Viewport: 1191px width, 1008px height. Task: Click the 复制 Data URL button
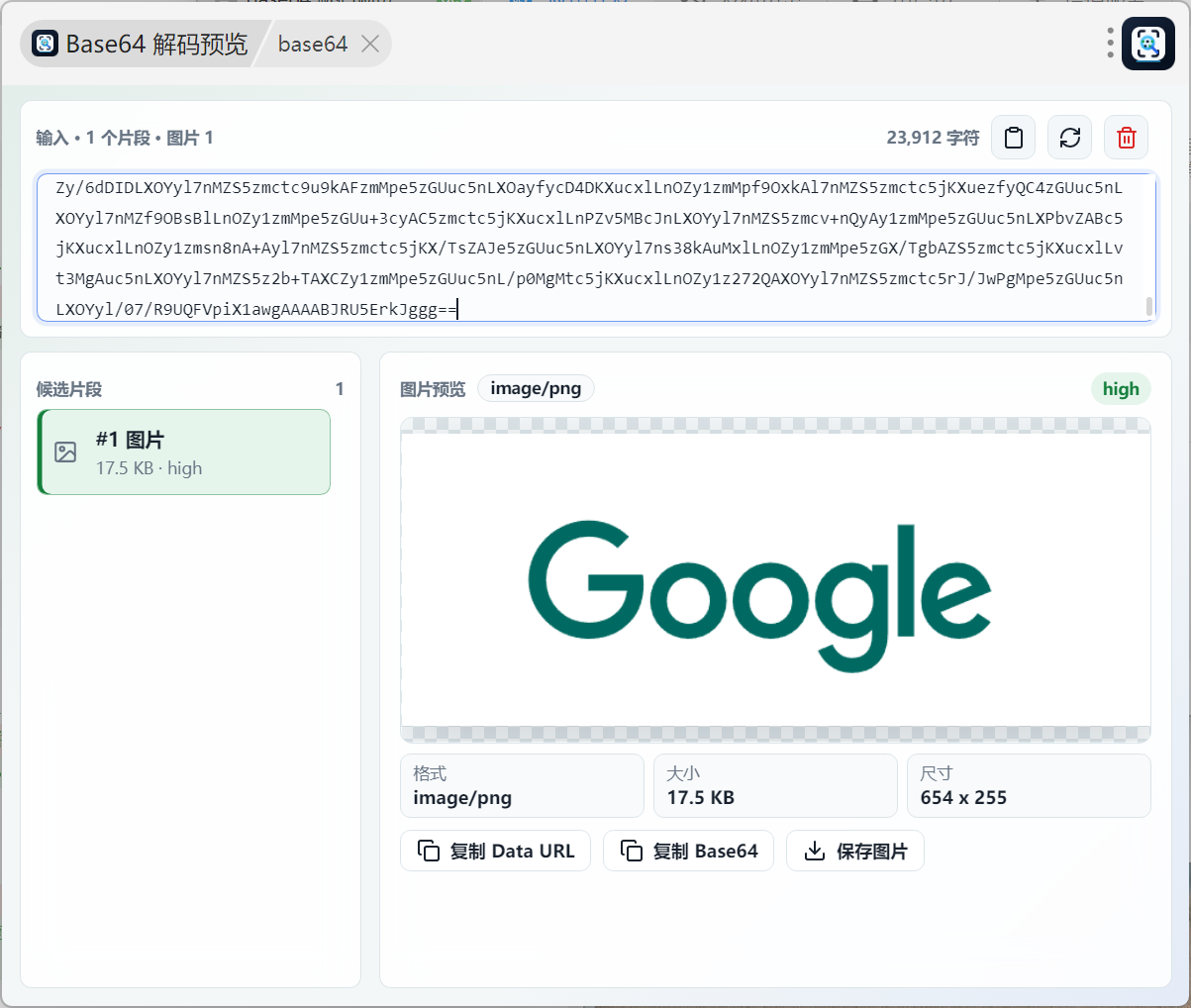coord(495,851)
